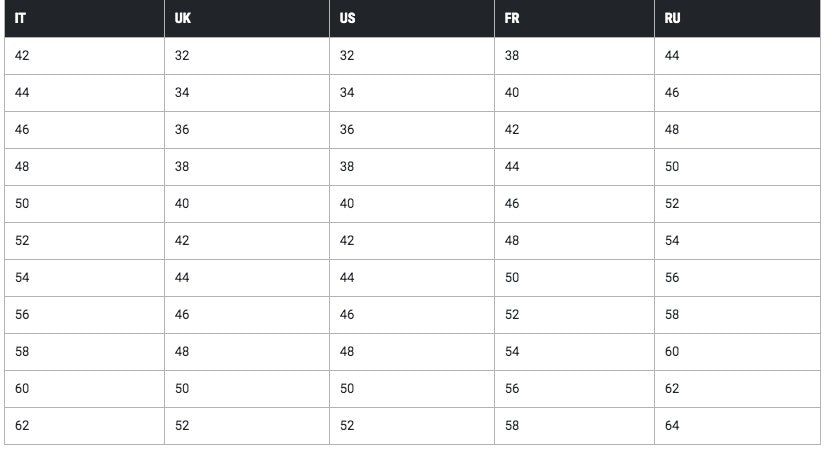
Task: Click the US size 46 cell
Action: pyautogui.click(x=347, y=315)
